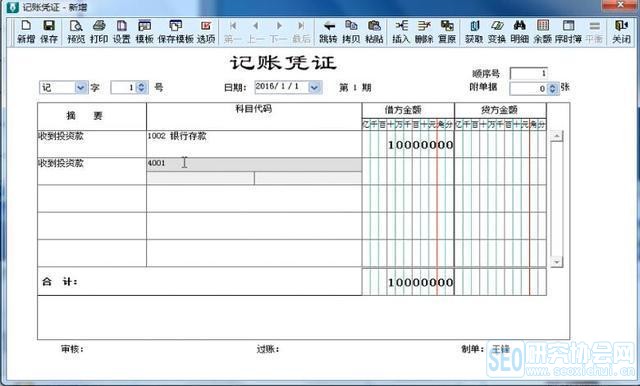The width and height of the screenshot is (640, 386).
Task: Delete the entry row with 删除 icon
Action: [x=424, y=31]
